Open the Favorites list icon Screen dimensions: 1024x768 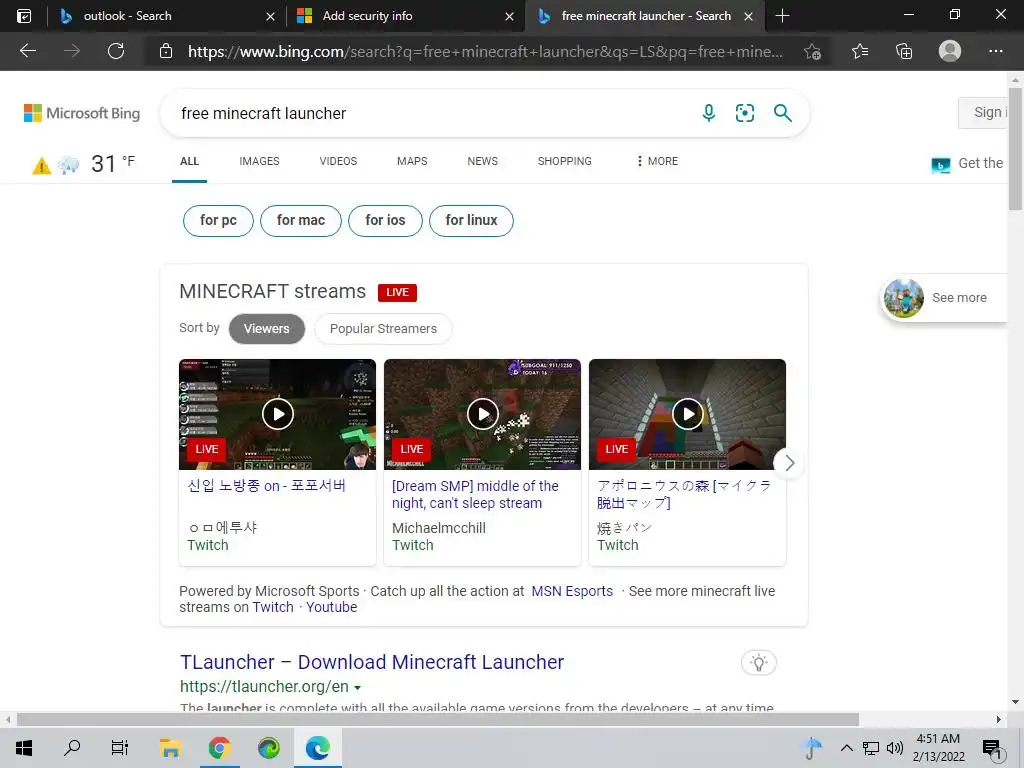(x=860, y=51)
